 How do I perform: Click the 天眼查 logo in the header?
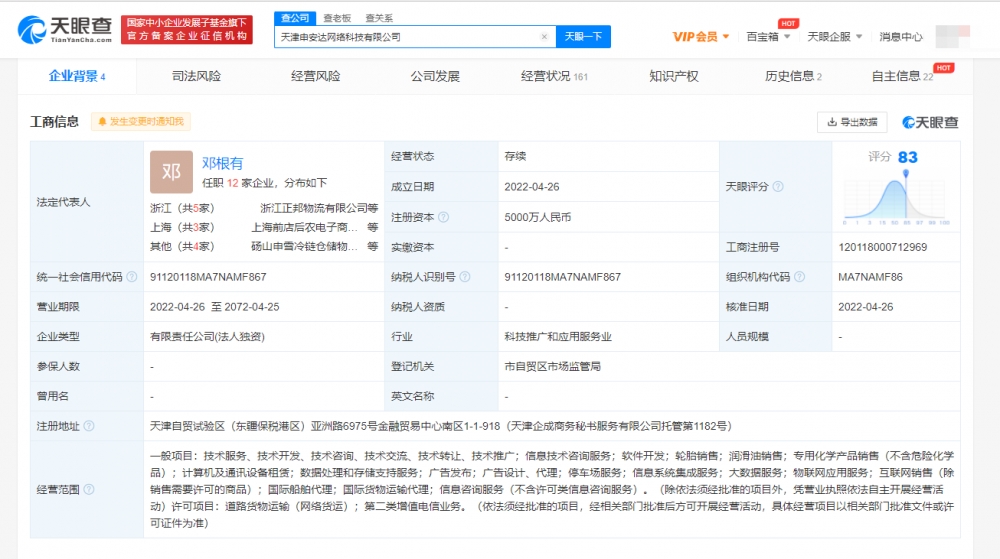62,30
